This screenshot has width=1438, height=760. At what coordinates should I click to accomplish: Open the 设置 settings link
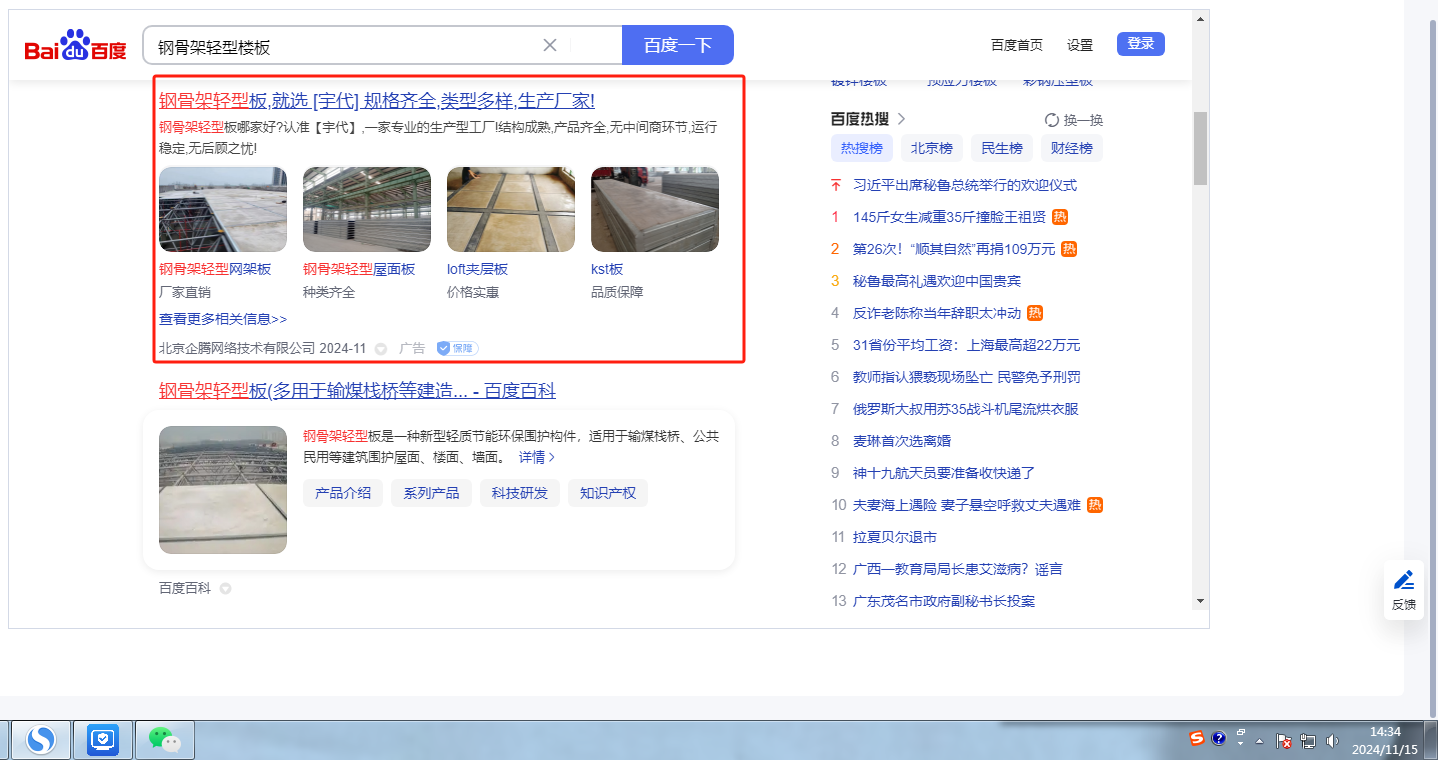click(x=1080, y=45)
